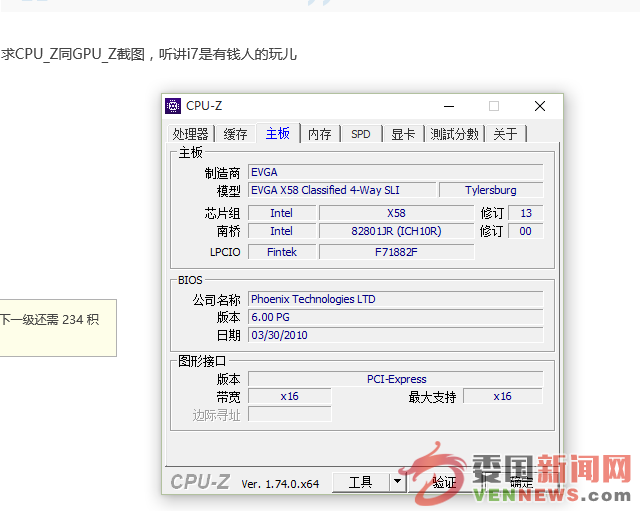Select the 主板 tab
640x511 pixels.
[278, 133]
